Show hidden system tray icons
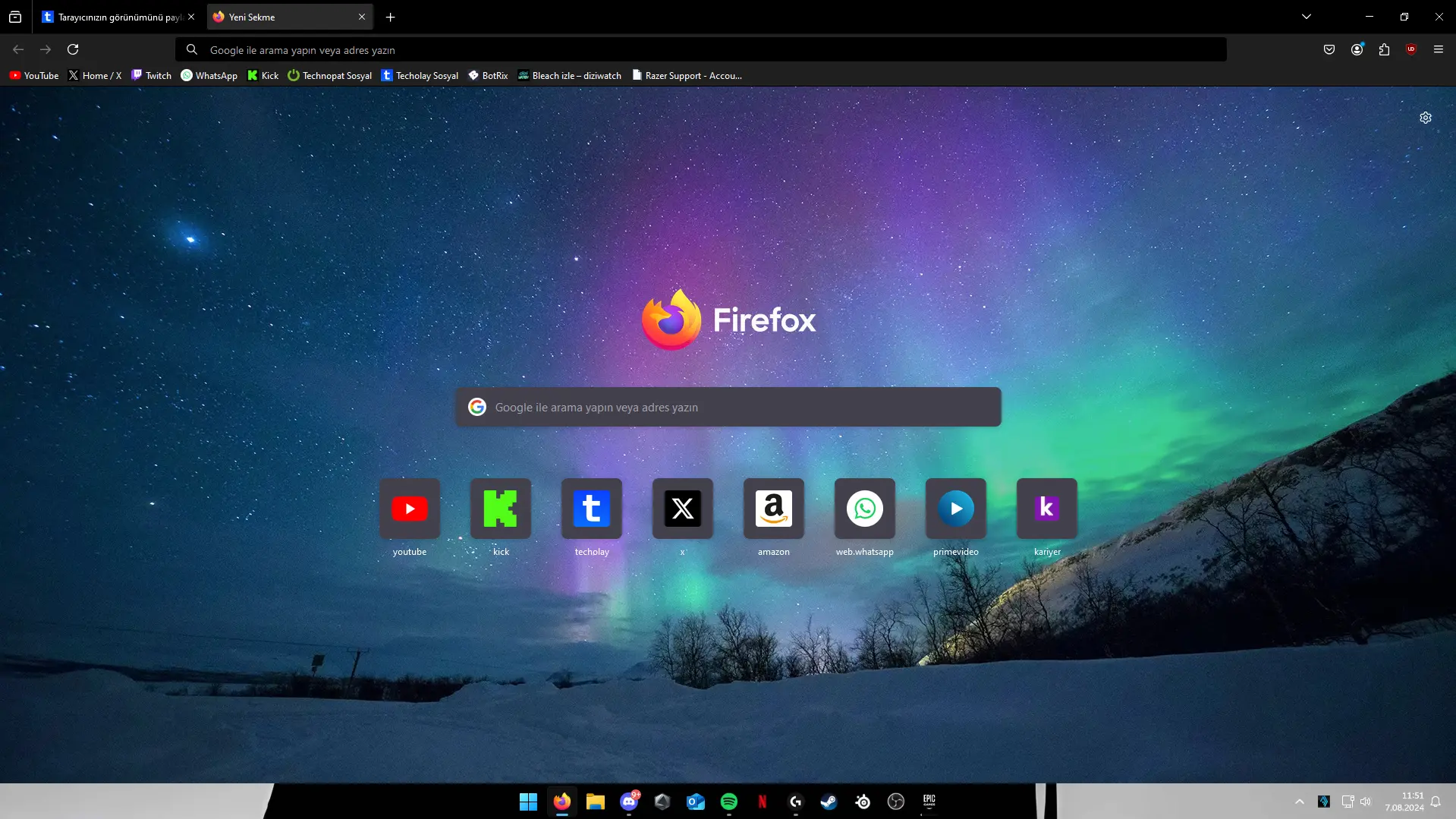The height and width of the screenshot is (819, 1456). pos(1300,802)
